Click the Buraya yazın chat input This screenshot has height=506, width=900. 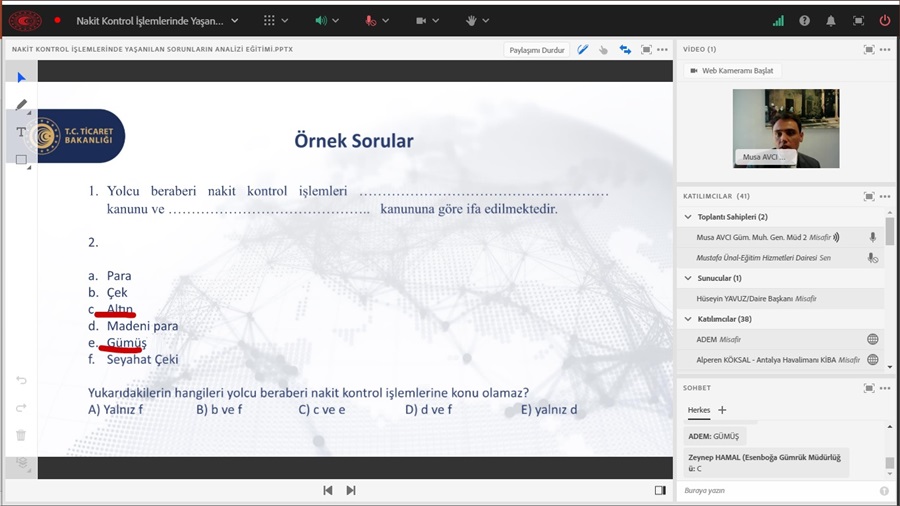[775, 491]
